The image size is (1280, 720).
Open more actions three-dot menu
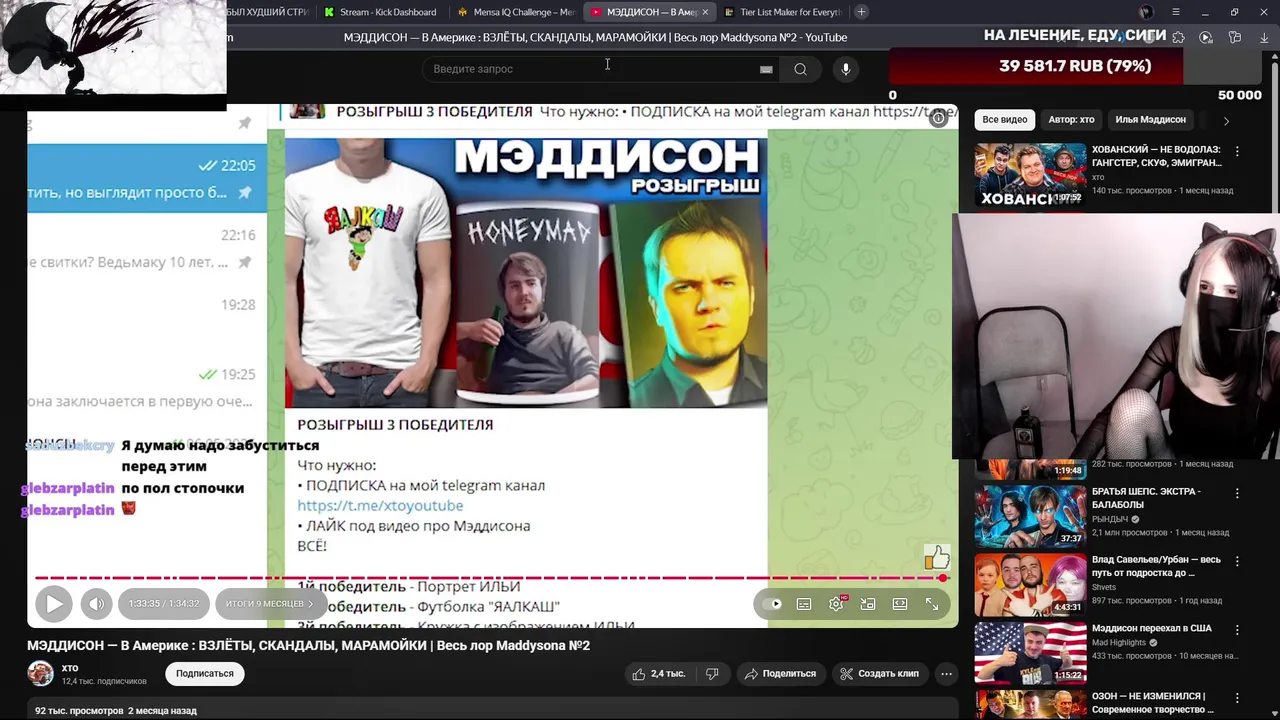[946, 674]
